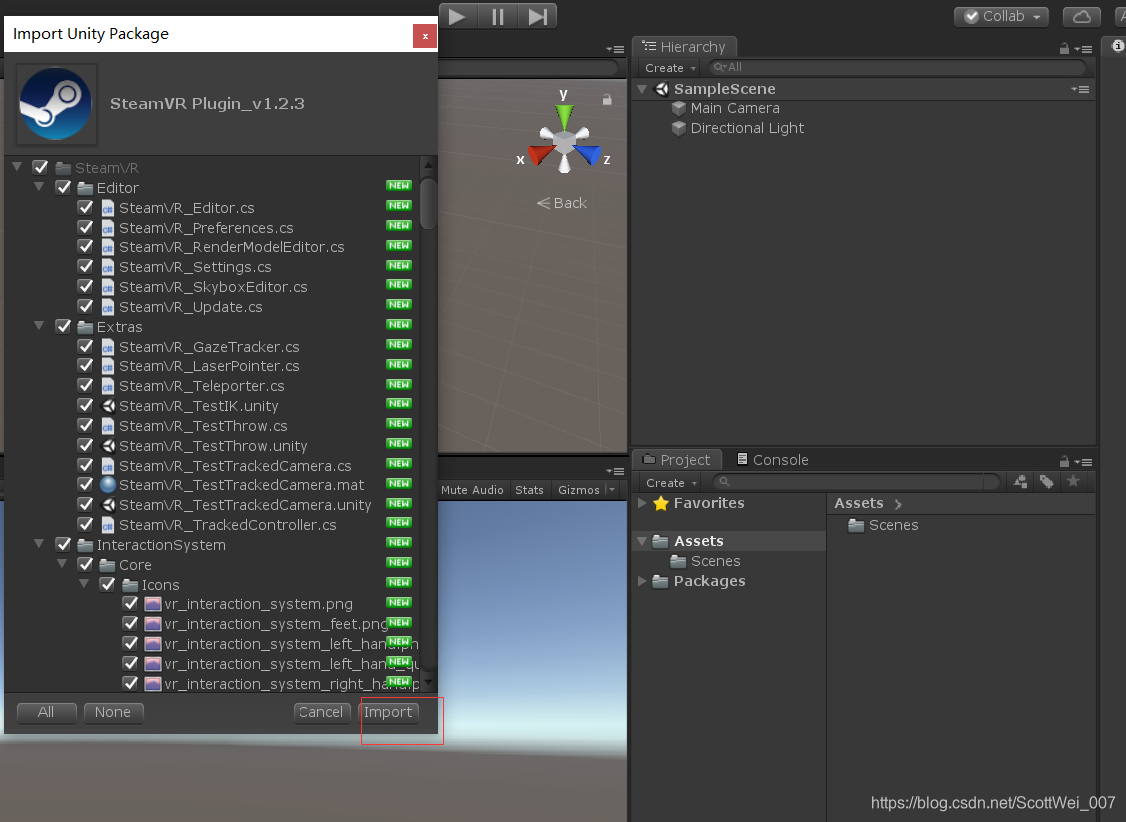
Task: Expand the Packages folder arrow
Action: point(642,581)
